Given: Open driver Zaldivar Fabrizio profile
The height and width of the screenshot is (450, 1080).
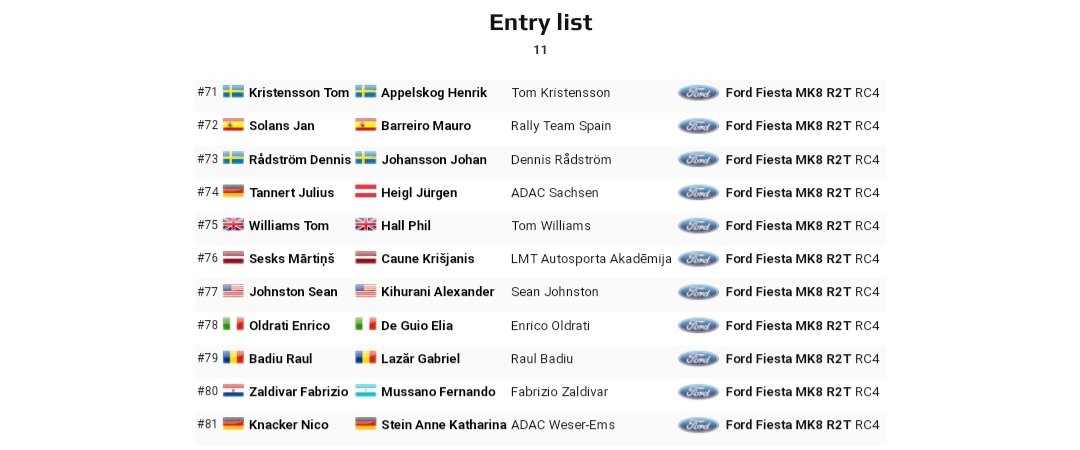Looking at the screenshot, I should pyautogui.click(x=299, y=392).
